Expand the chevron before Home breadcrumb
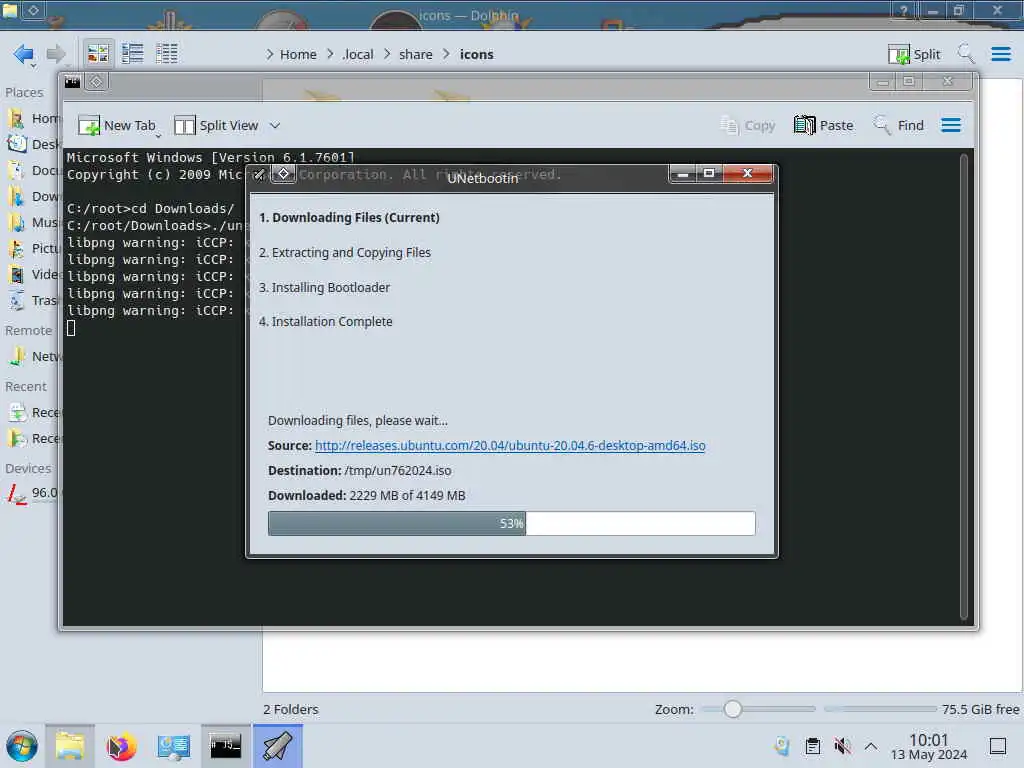This screenshot has height=768, width=1024. [270, 54]
